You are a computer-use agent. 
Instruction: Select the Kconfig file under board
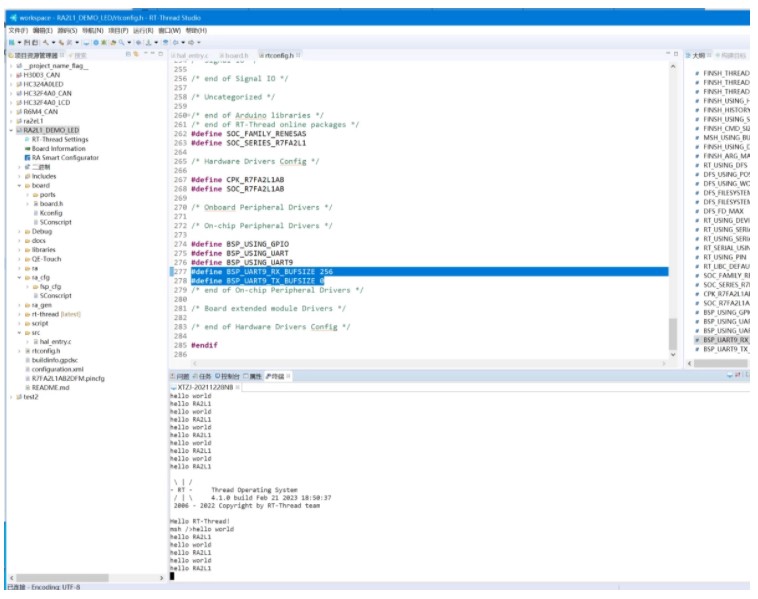(51, 213)
